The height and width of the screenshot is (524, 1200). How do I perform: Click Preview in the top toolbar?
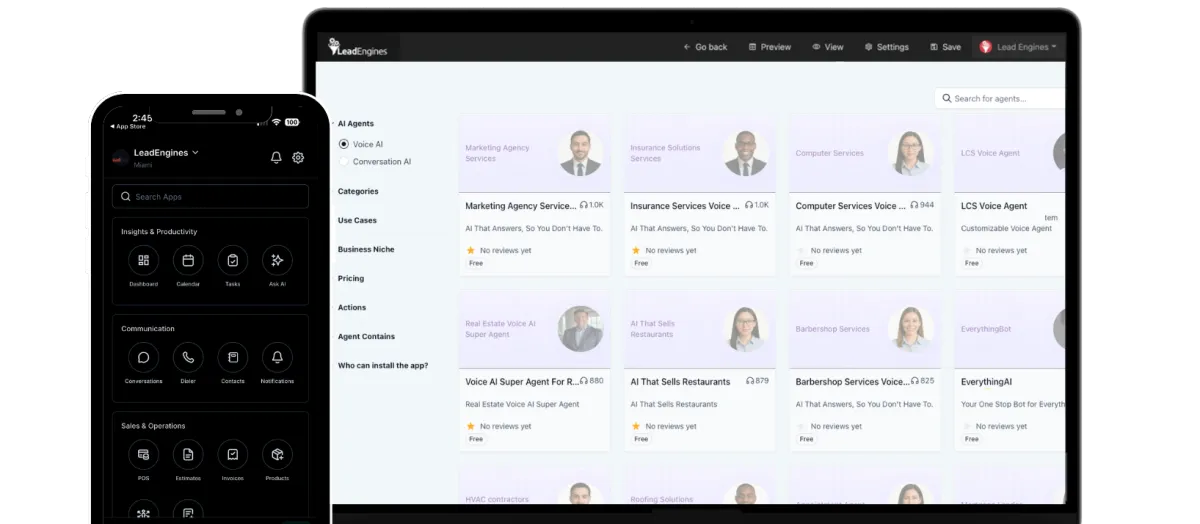coord(770,47)
